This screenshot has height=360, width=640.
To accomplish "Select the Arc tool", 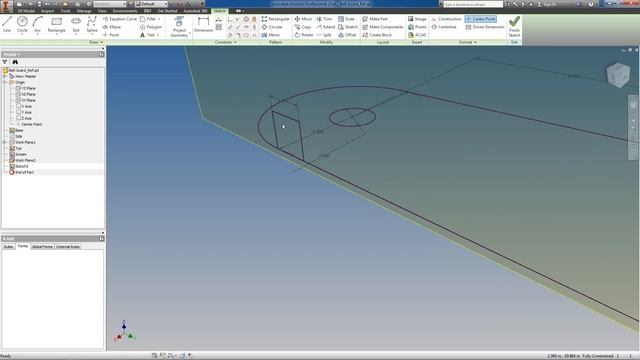I will coord(37,24).
